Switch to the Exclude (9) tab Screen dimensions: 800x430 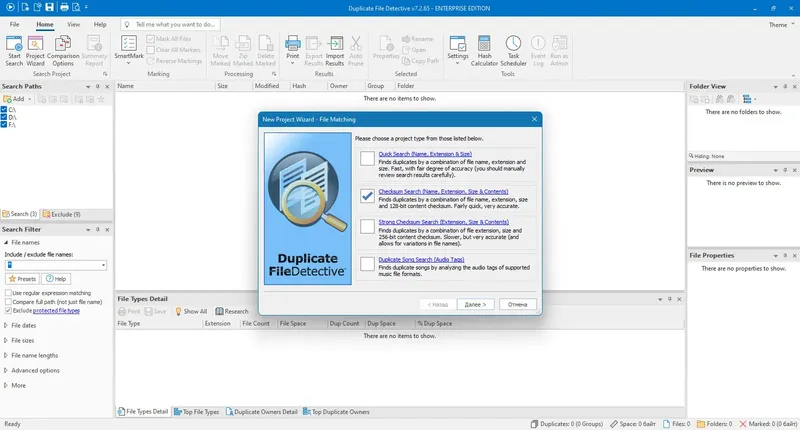click(x=62, y=214)
